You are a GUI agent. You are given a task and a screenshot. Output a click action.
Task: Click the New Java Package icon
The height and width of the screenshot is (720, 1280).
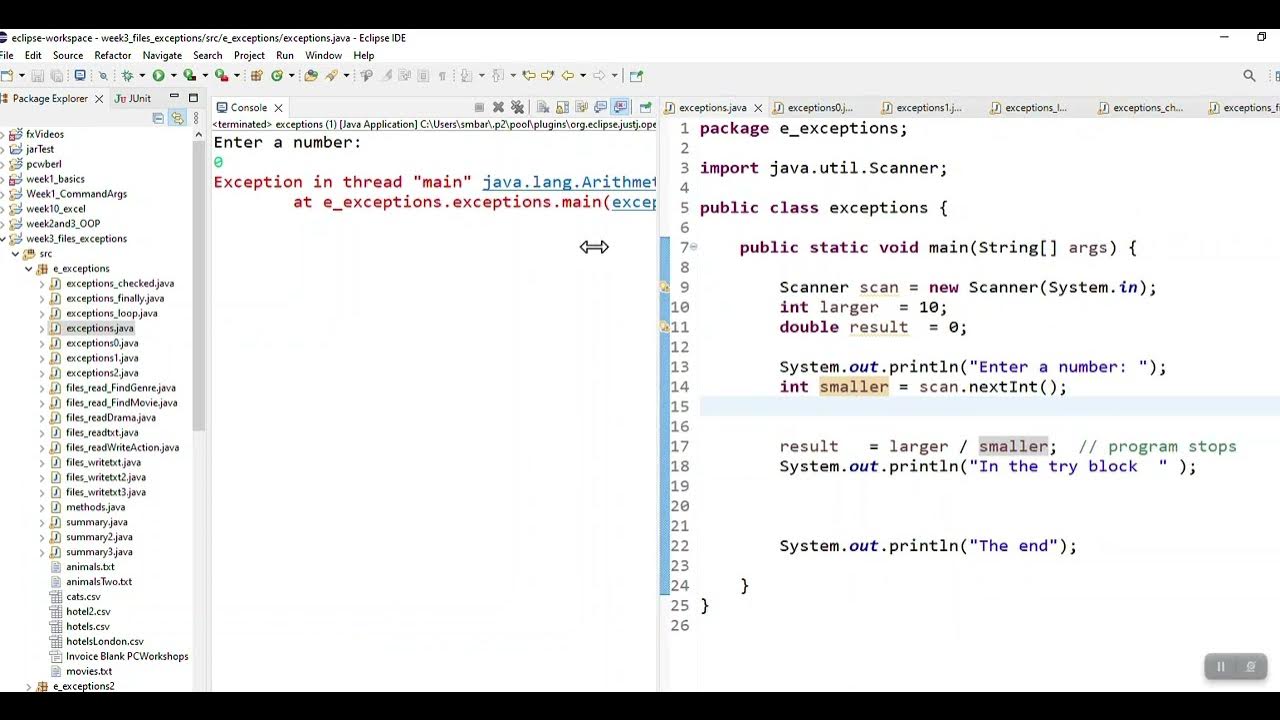256,75
